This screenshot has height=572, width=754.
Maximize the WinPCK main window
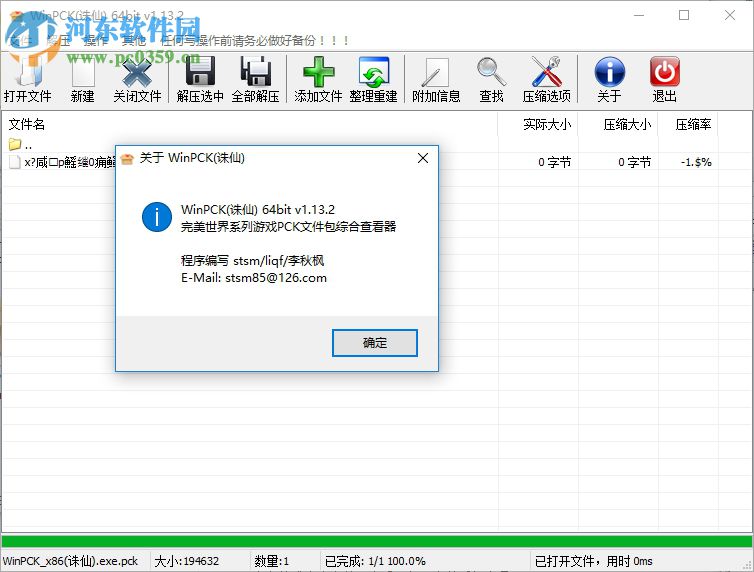tap(684, 15)
